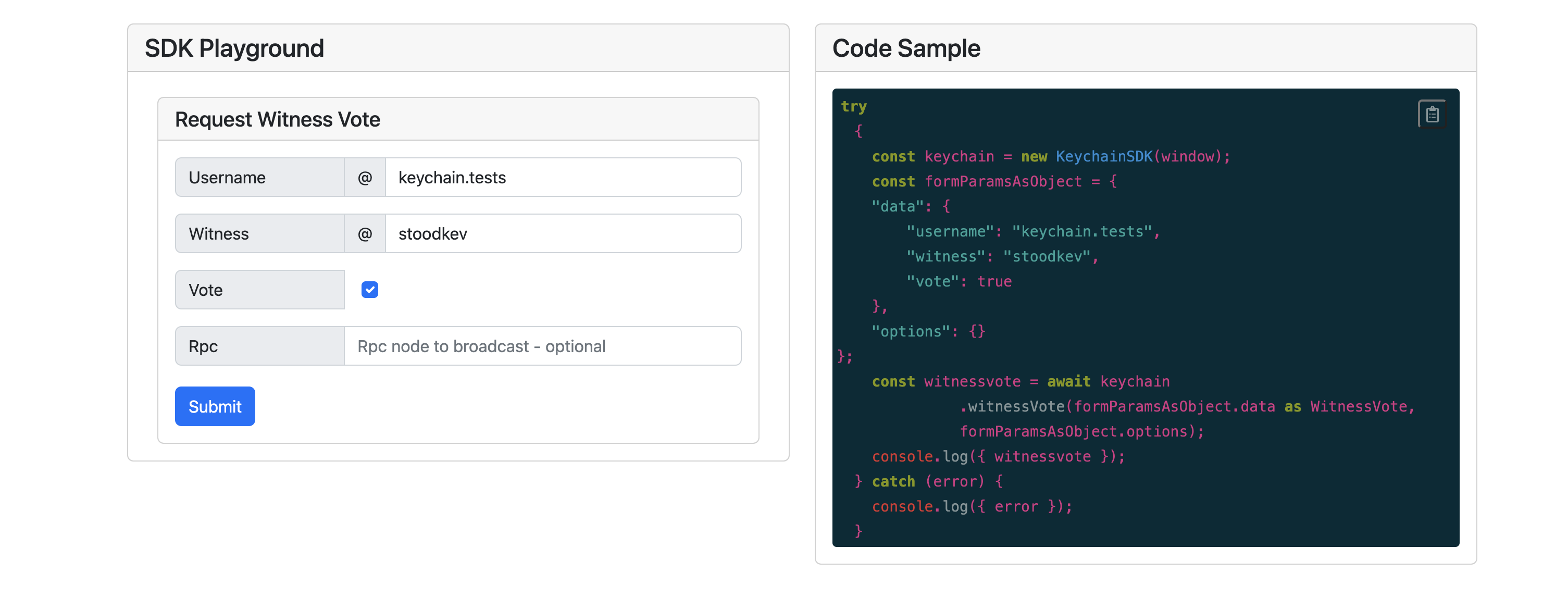Click the 'try' keyword in code
This screenshot has height=598, width=1568.
(x=853, y=107)
